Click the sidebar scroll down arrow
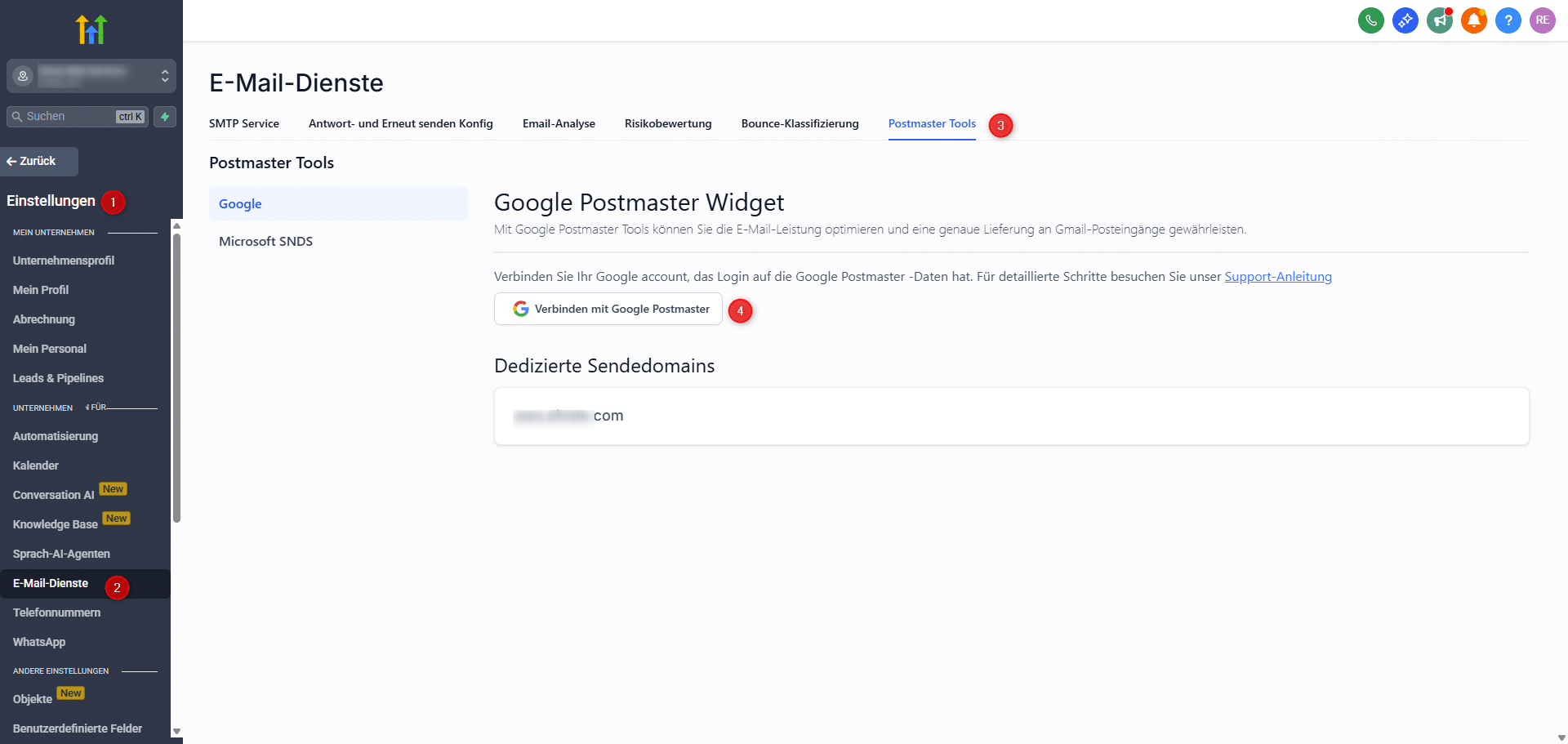 (x=176, y=732)
